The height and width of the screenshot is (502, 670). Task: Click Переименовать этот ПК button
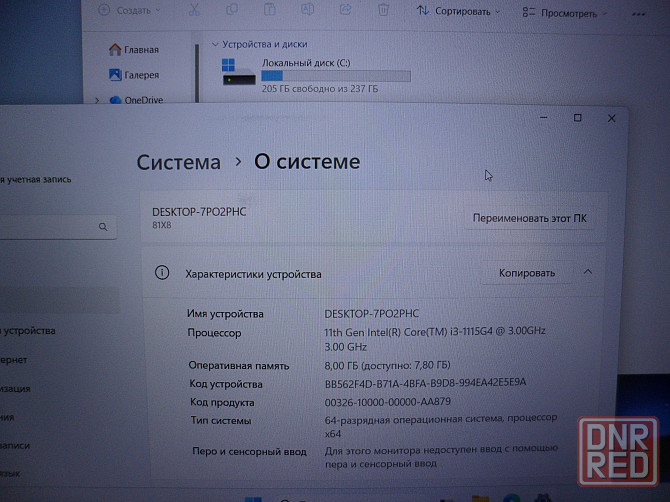(x=529, y=218)
